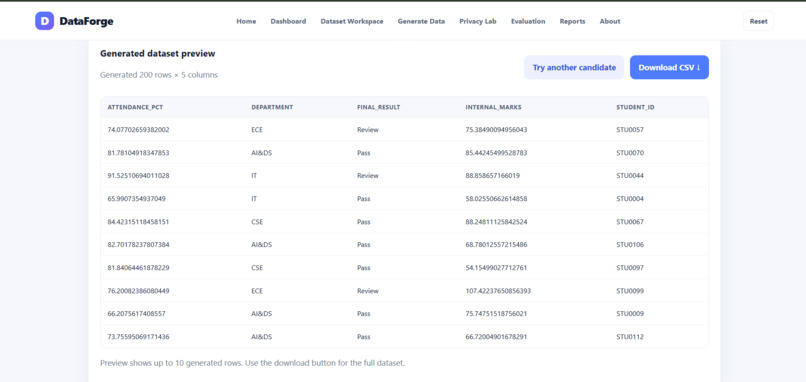Click student ID STU0112
This screenshot has height=382, width=806.
[630, 337]
